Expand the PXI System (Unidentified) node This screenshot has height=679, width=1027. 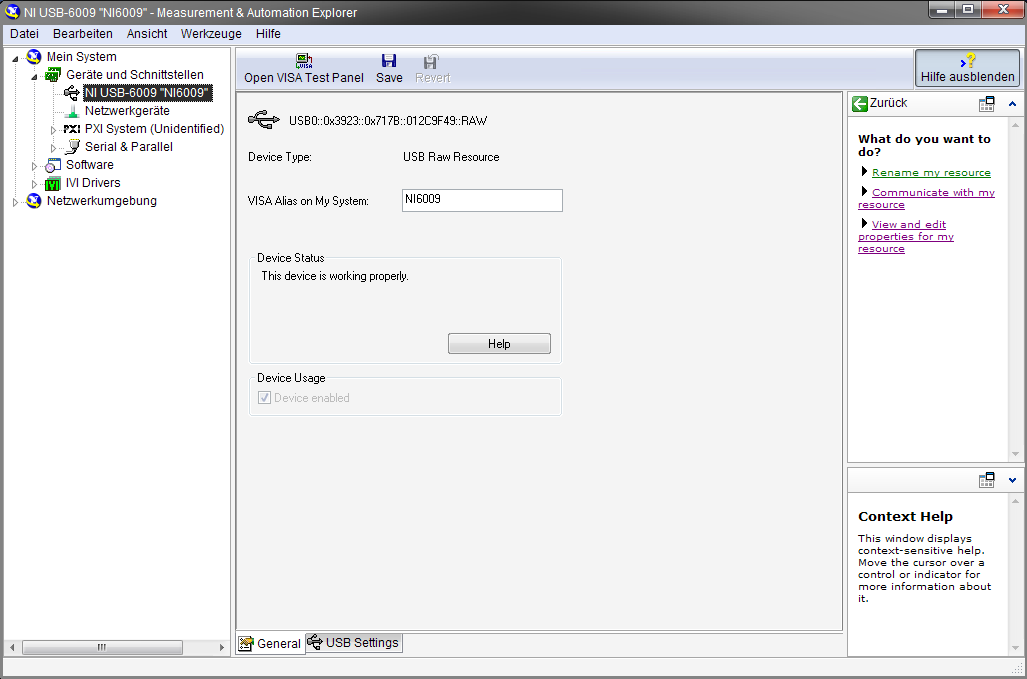click(x=54, y=130)
